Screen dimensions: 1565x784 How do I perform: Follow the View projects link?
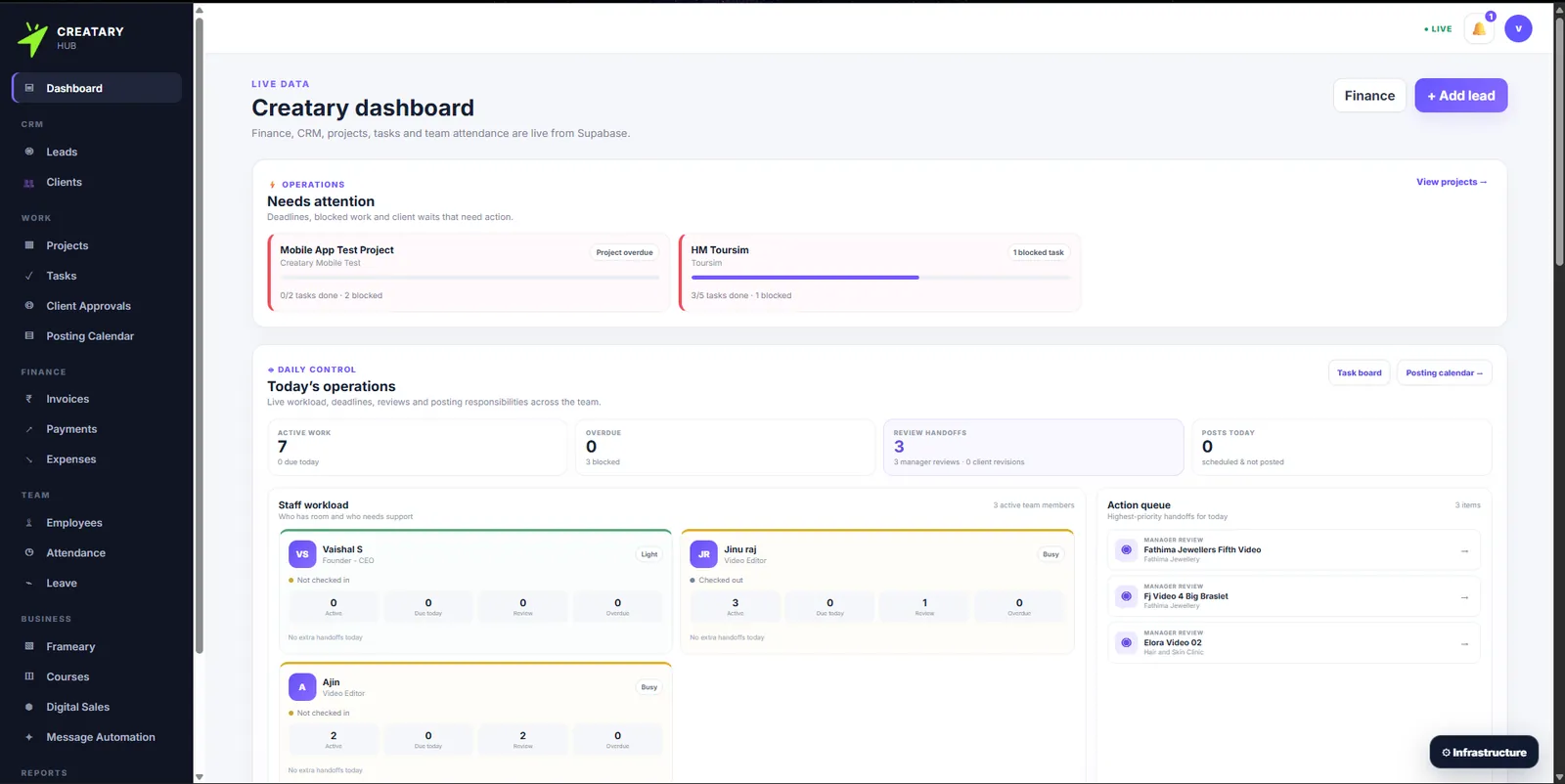tap(1452, 182)
